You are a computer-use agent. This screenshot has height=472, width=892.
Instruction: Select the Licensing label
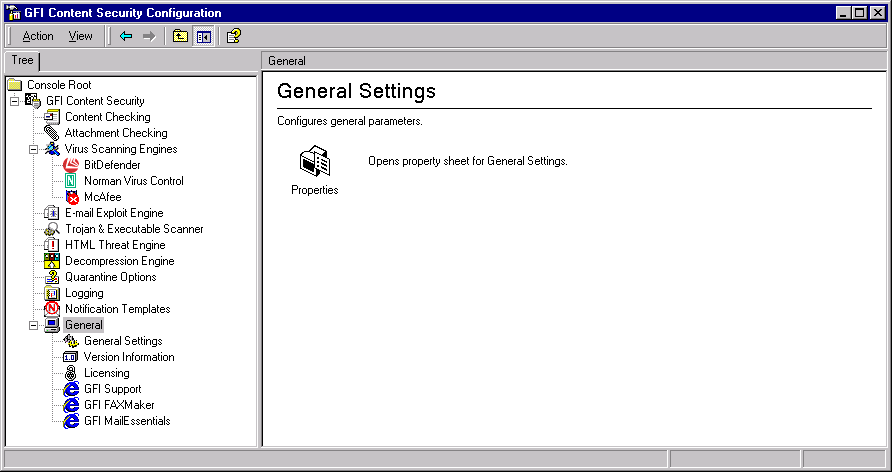(106, 373)
